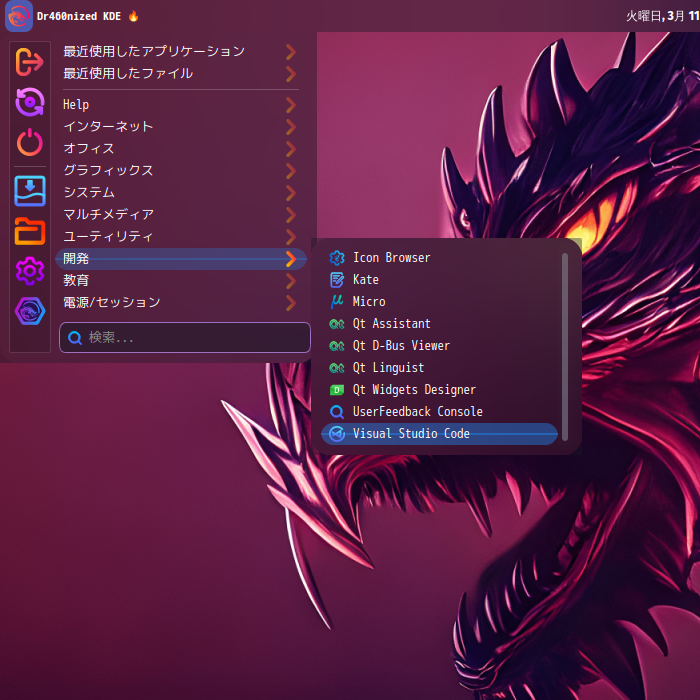Image resolution: width=700 pixels, height=700 pixels.
Task: Click the reboot icon in sidebar
Action: (30, 102)
